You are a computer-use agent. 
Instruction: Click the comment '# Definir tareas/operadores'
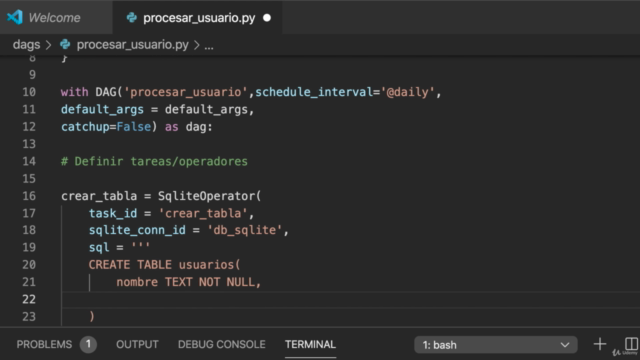coord(154,162)
